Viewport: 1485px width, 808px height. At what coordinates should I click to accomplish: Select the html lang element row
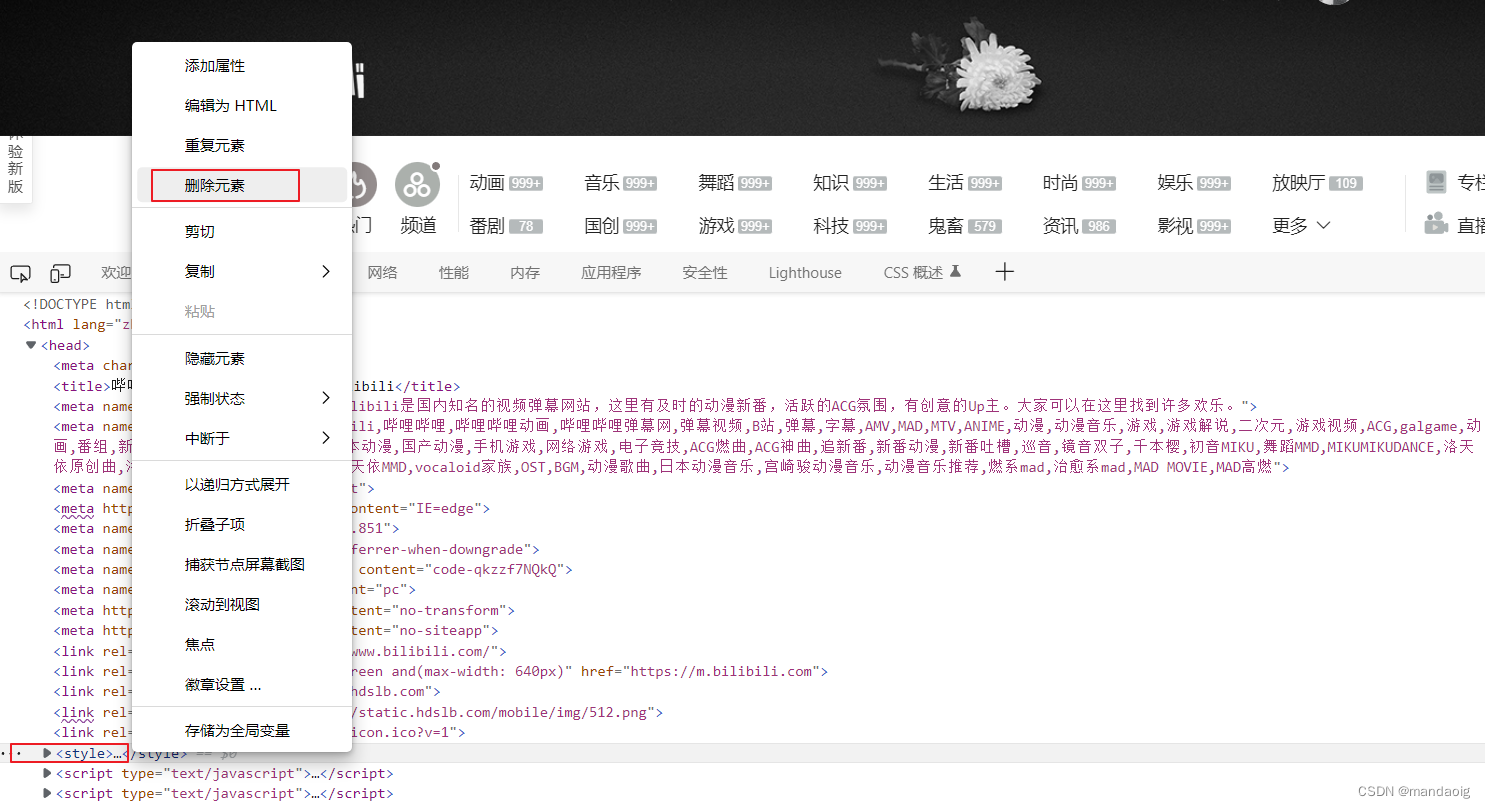click(742, 324)
